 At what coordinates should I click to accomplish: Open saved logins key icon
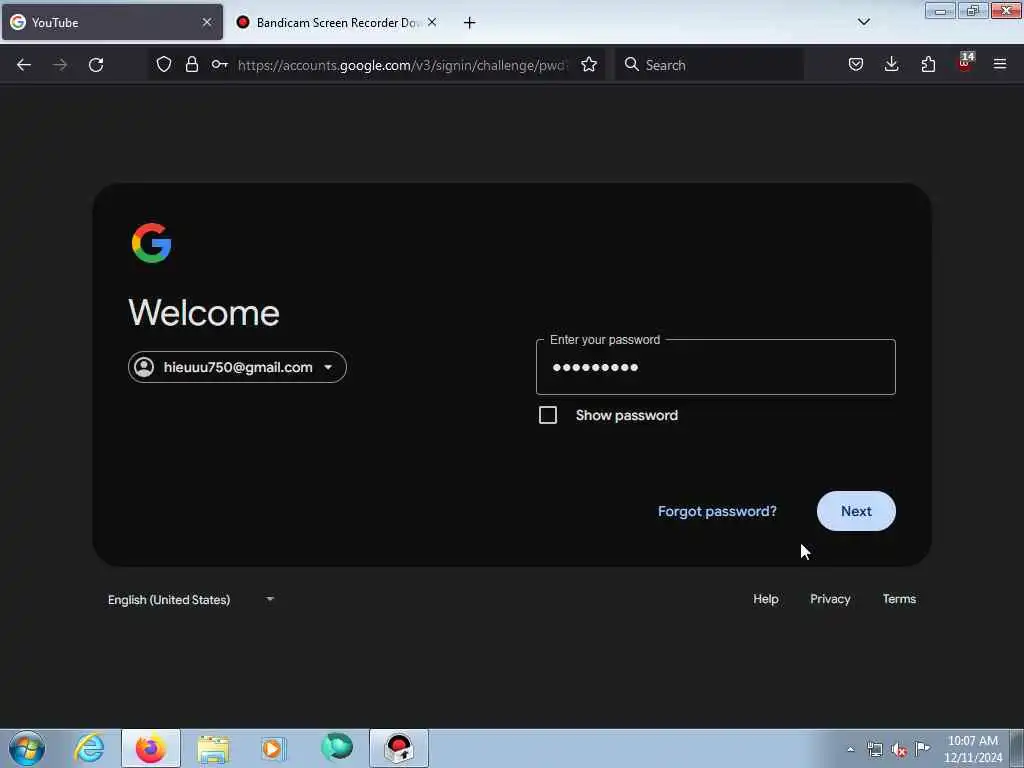pyautogui.click(x=219, y=64)
